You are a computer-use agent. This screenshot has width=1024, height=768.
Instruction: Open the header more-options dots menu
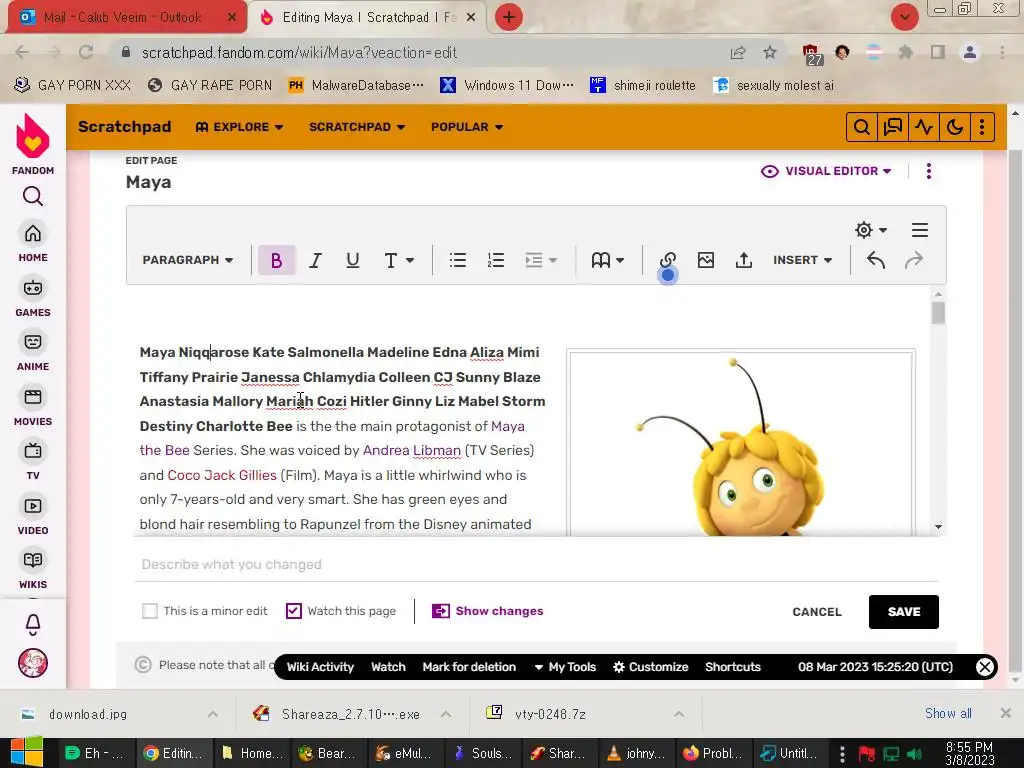(982, 127)
